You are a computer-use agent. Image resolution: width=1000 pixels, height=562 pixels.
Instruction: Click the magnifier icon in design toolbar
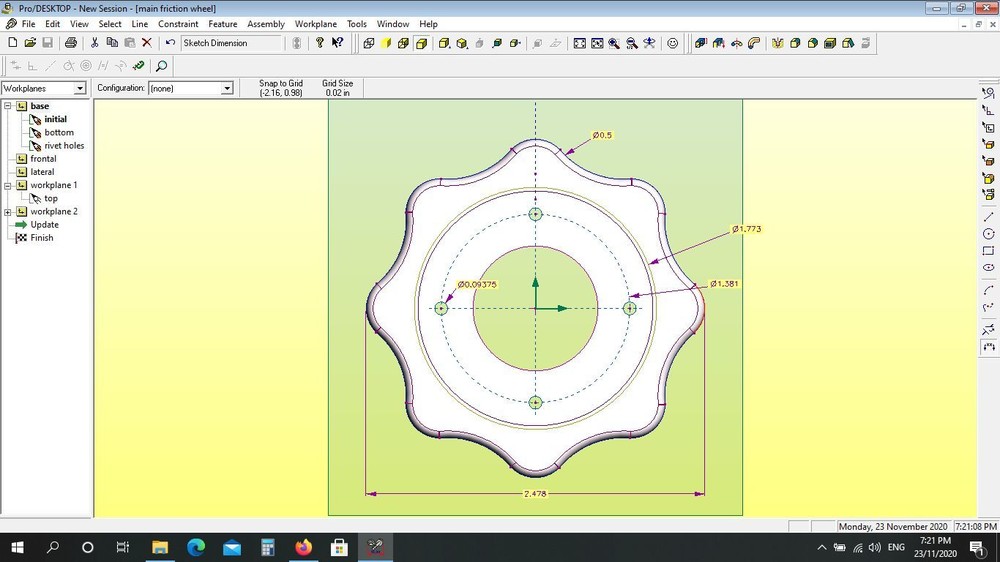click(x=161, y=66)
